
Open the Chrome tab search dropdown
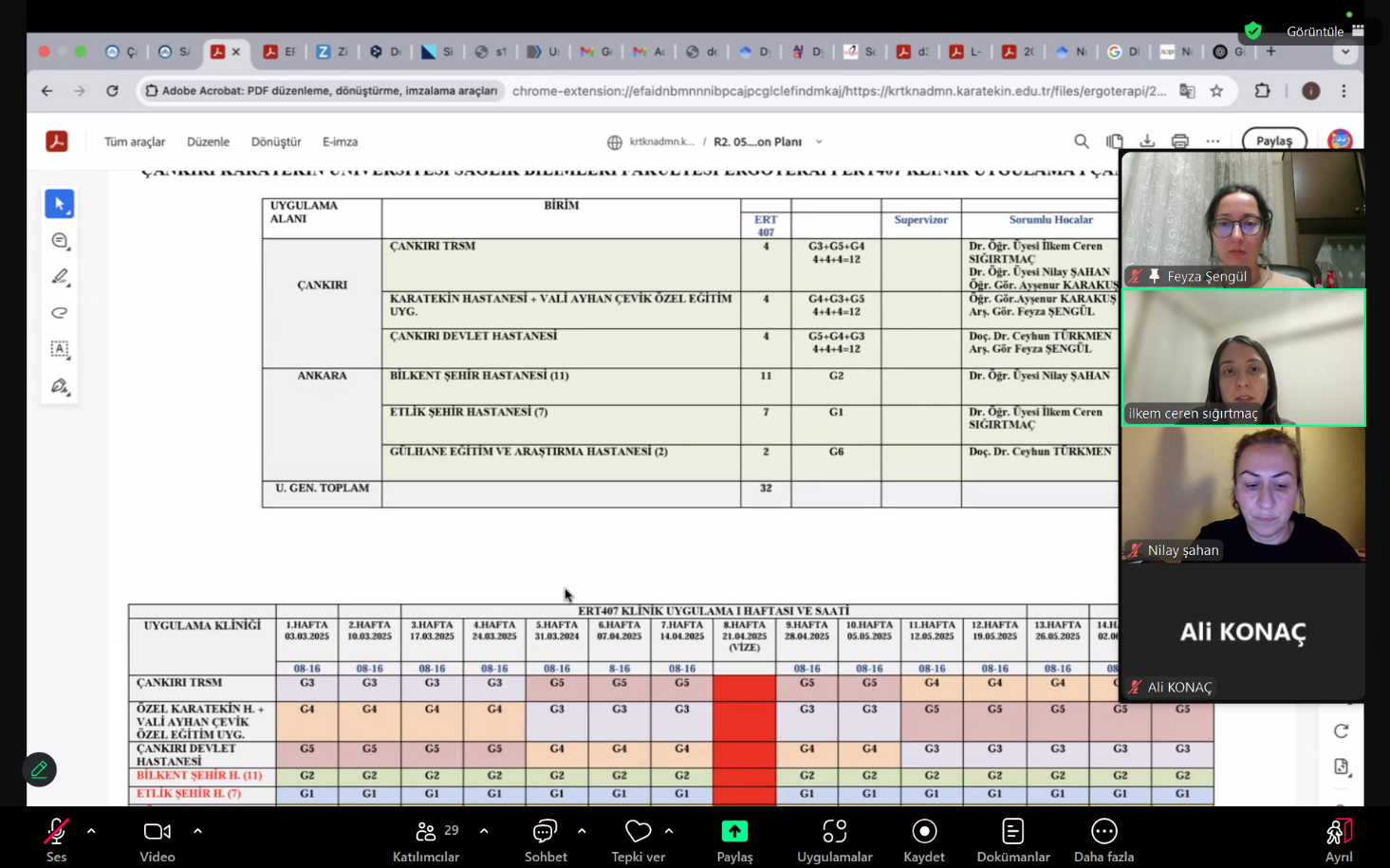(1344, 52)
